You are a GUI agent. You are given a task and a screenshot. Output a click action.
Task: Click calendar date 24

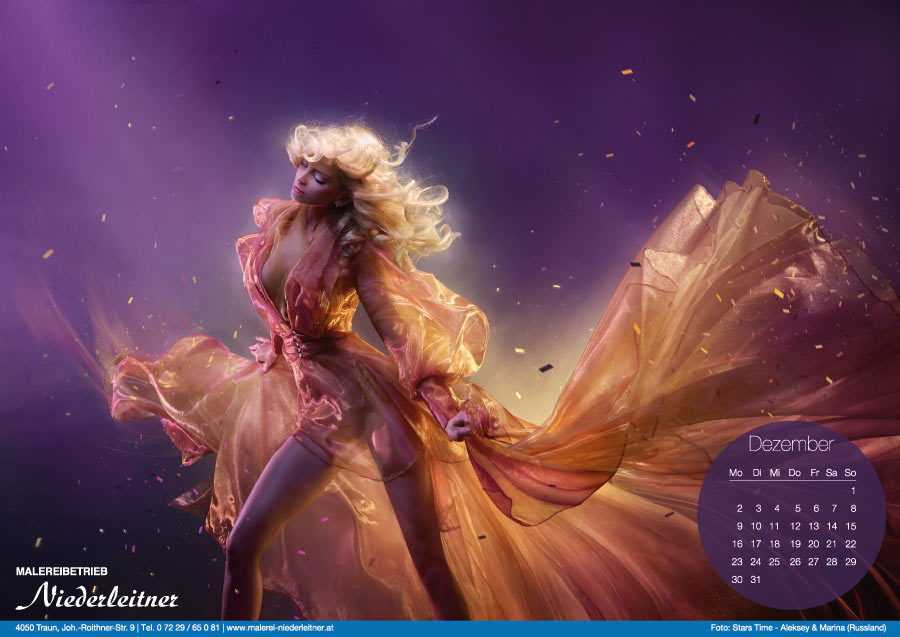756,562
